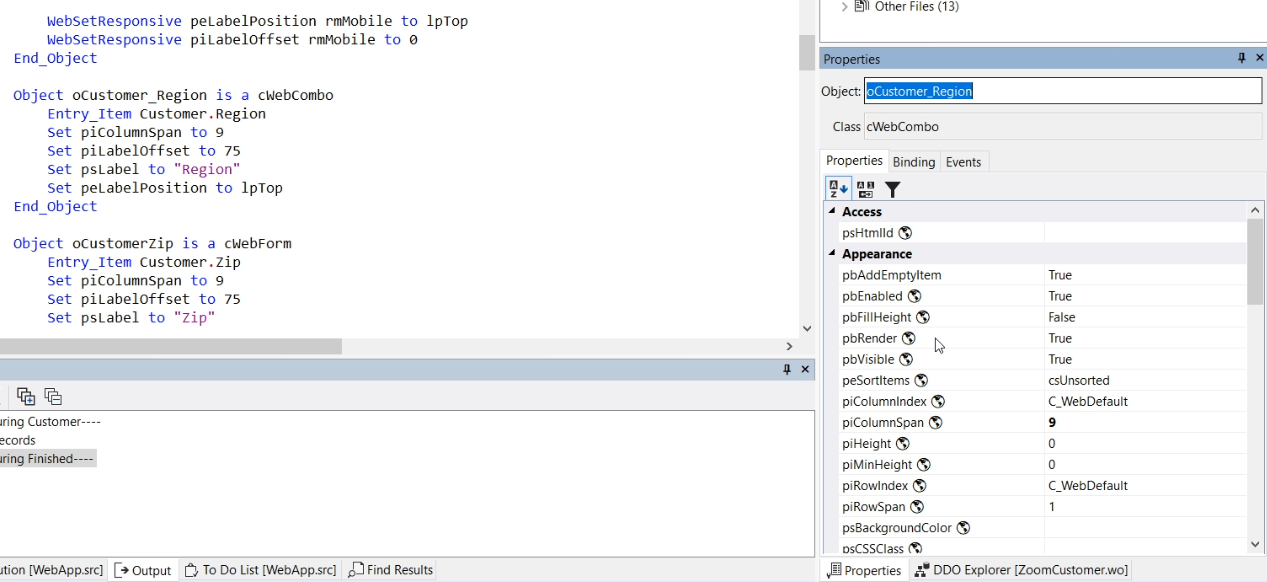Click the Object name input field
The height and width of the screenshot is (582, 1267).
tap(1062, 91)
